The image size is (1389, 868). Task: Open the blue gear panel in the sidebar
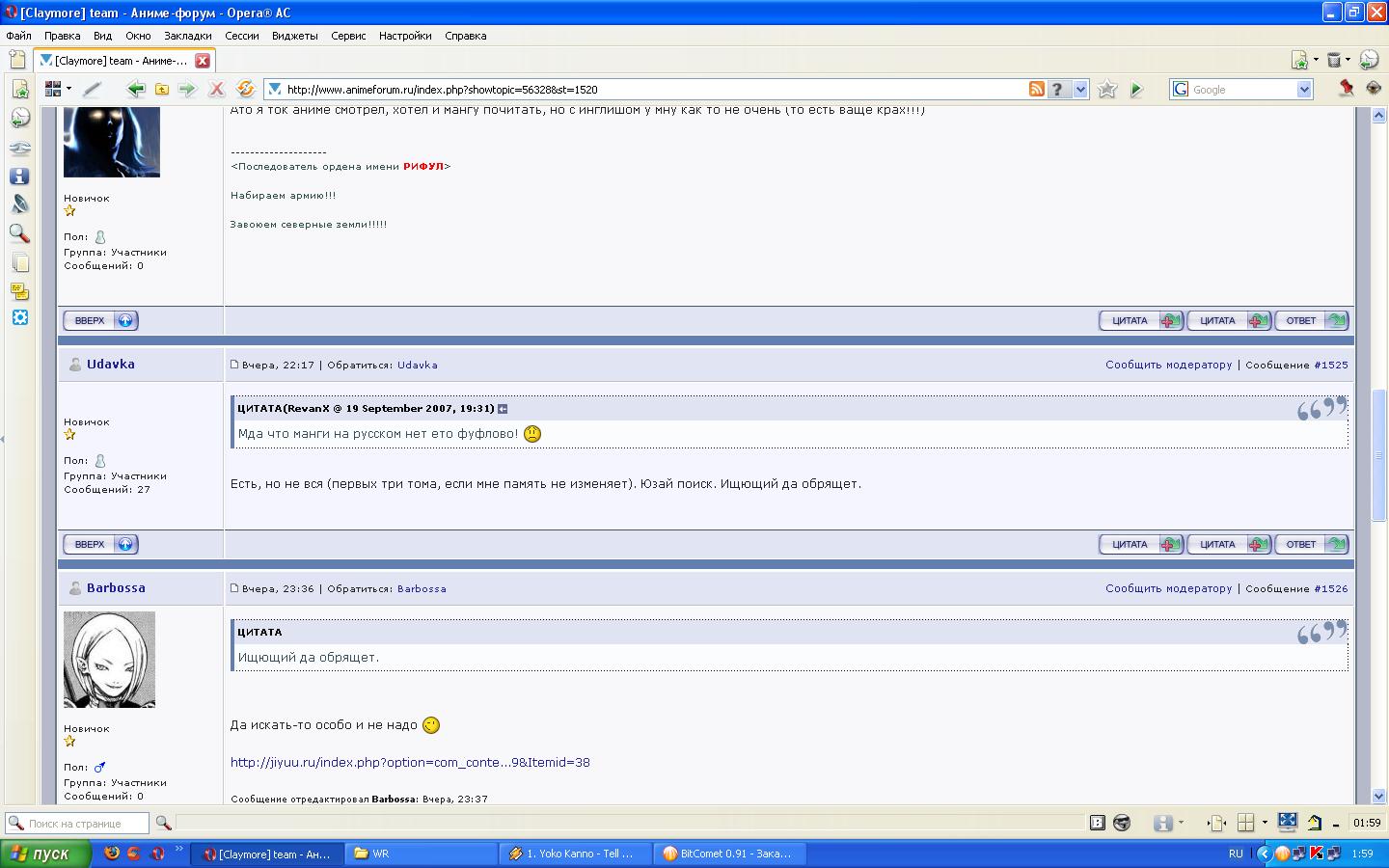pyautogui.click(x=19, y=318)
